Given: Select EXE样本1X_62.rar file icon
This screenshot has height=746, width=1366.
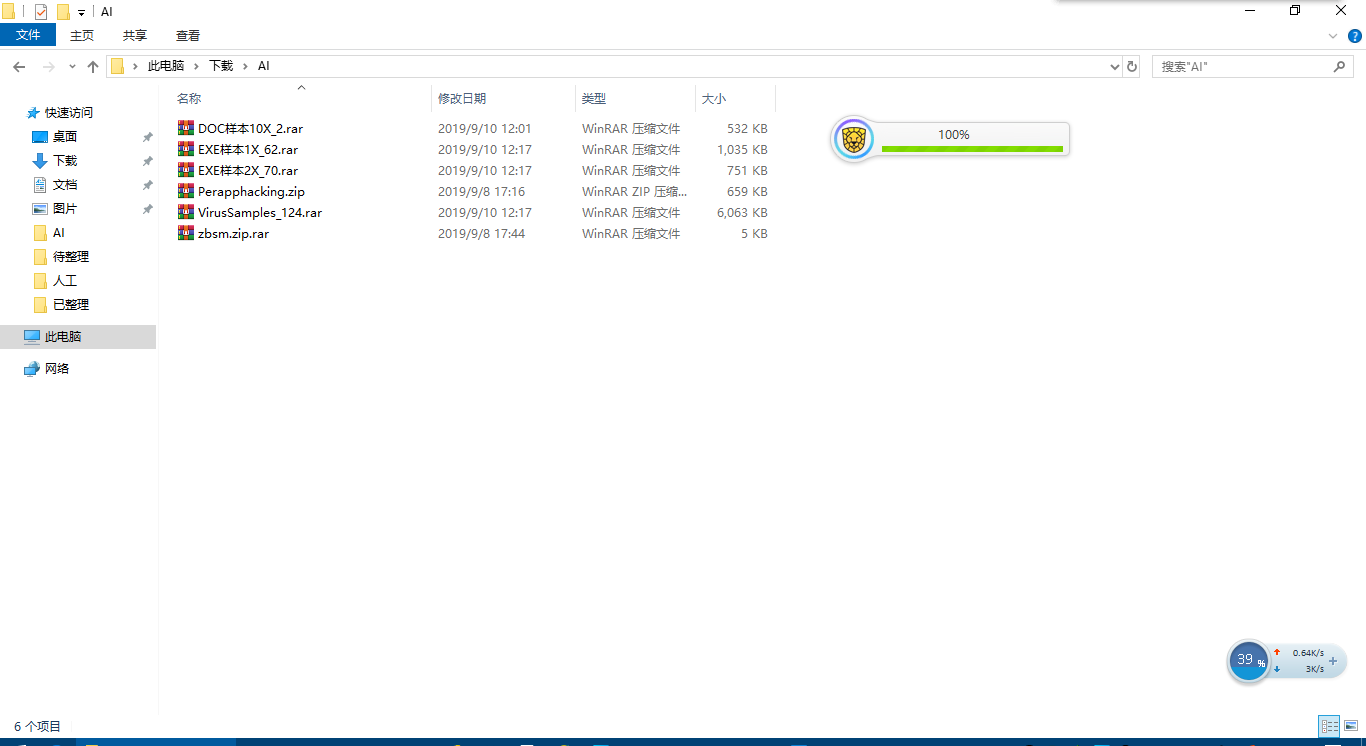Looking at the screenshot, I should (185, 149).
